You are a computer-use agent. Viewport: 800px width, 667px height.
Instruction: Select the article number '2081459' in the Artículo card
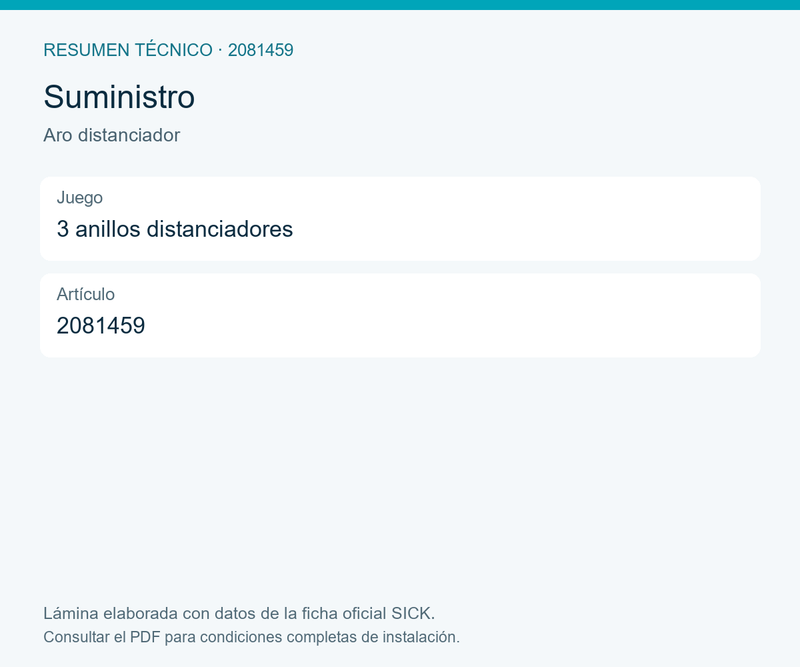101,326
